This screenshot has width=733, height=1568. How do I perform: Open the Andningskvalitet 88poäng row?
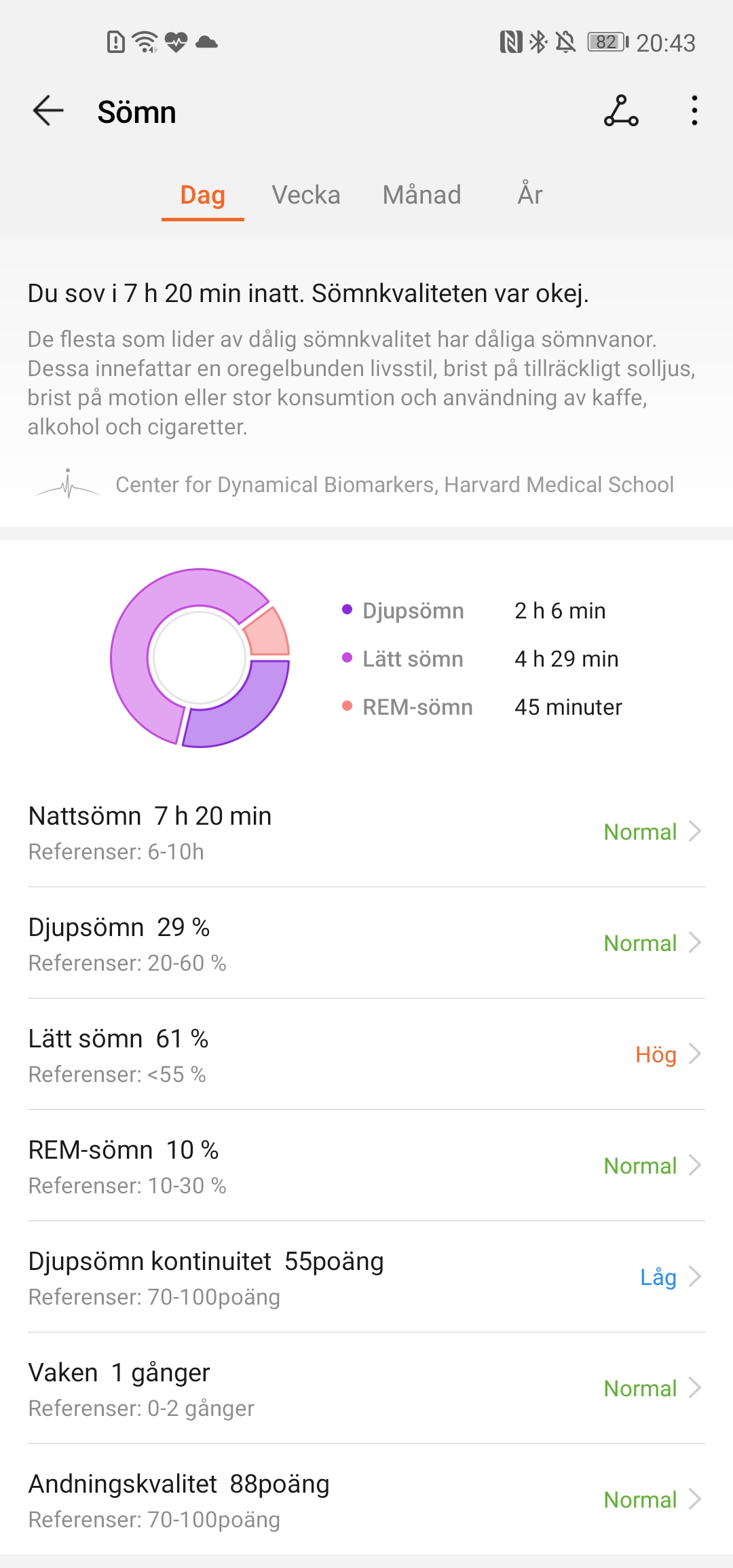(366, 1499)
